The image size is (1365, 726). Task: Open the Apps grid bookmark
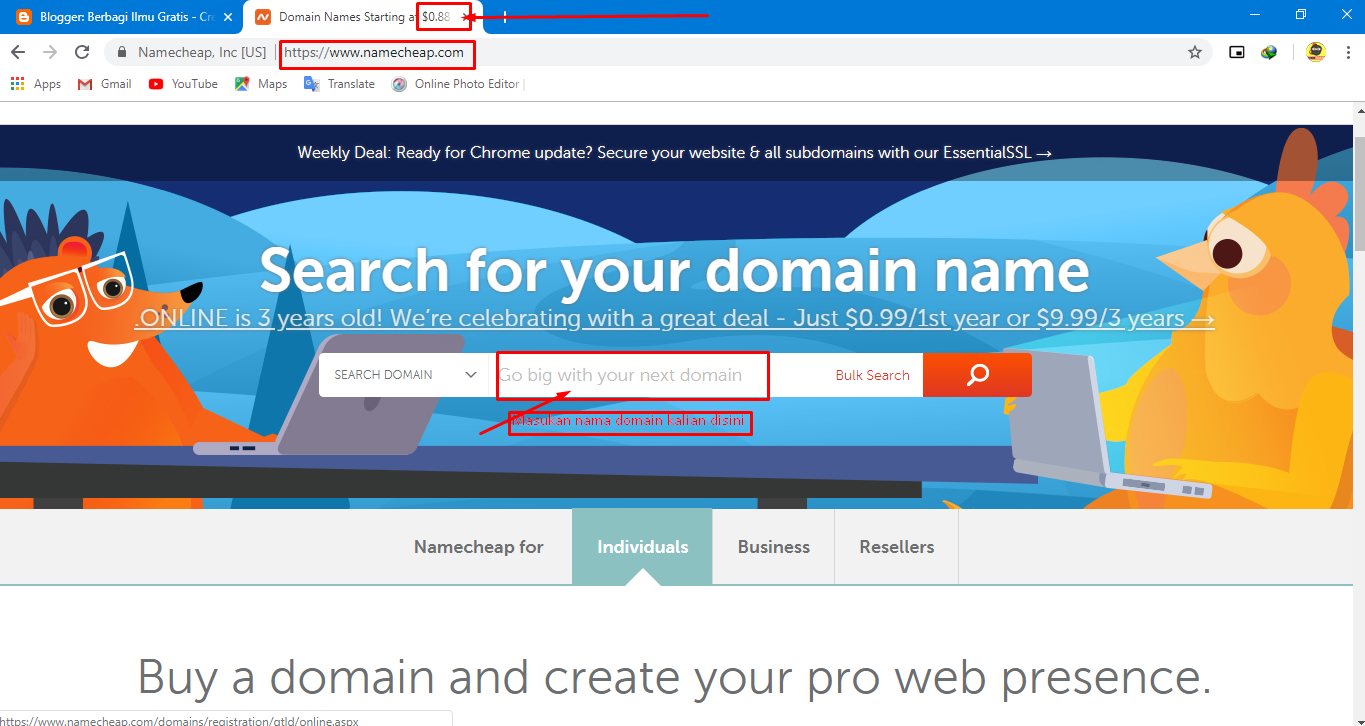coord(36,84)
